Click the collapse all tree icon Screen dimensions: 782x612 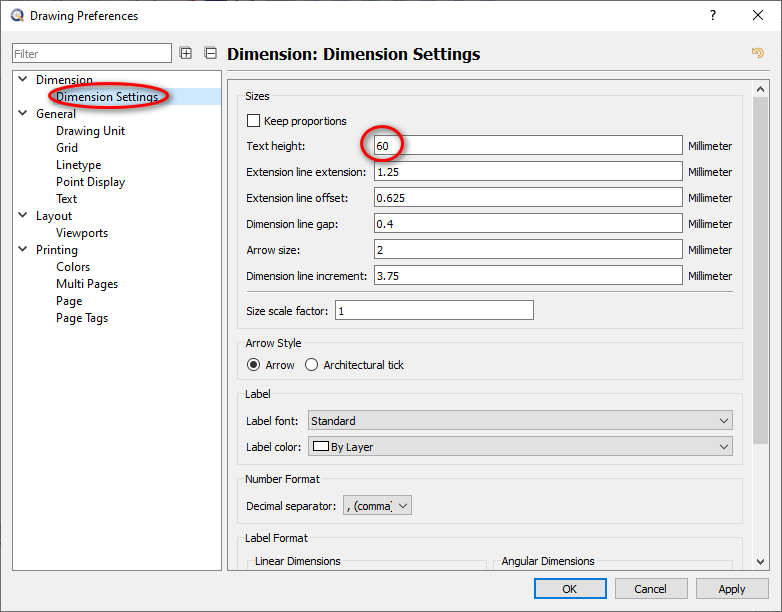coord(210,53)
